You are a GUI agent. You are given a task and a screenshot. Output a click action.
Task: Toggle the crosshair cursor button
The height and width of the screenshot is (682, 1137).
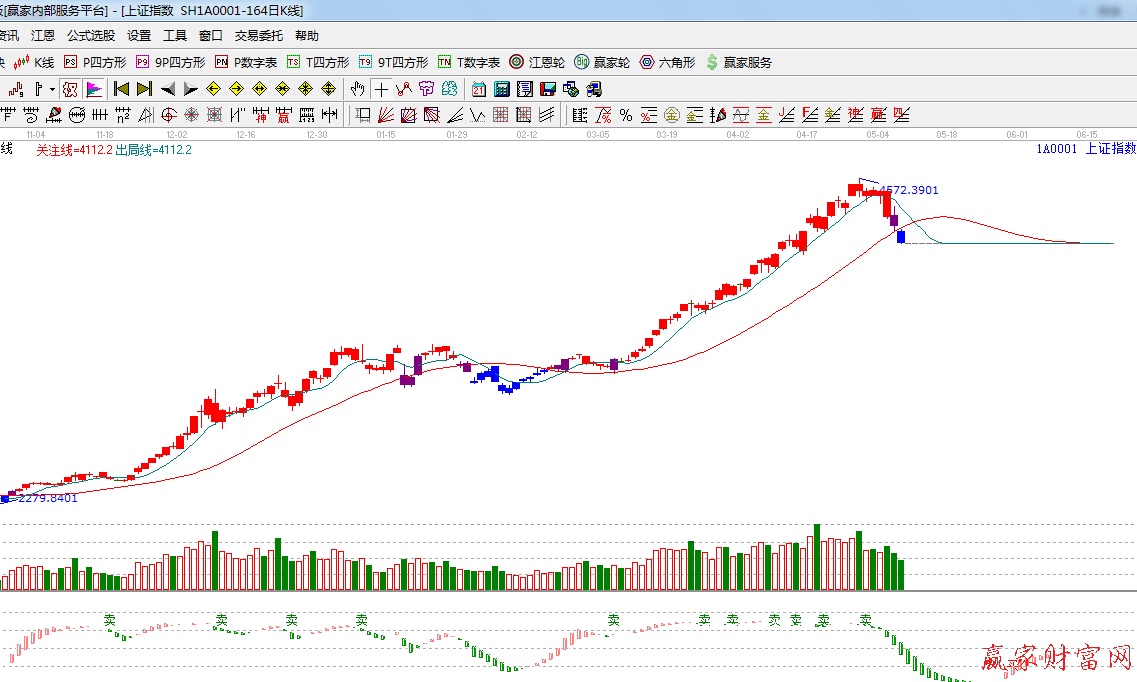[381, 89]
